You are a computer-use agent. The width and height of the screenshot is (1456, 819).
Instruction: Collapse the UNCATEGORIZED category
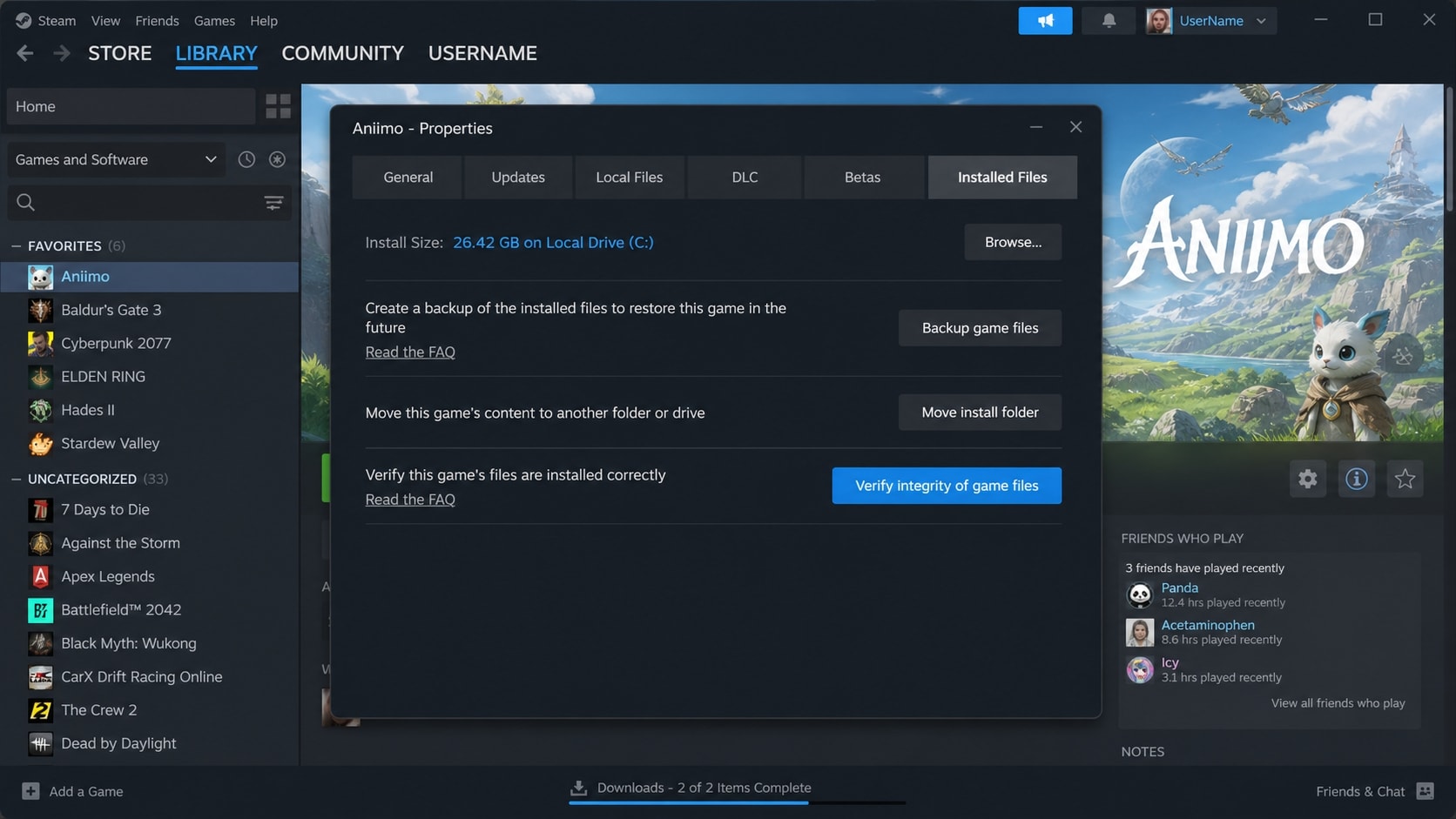(16, 479)
